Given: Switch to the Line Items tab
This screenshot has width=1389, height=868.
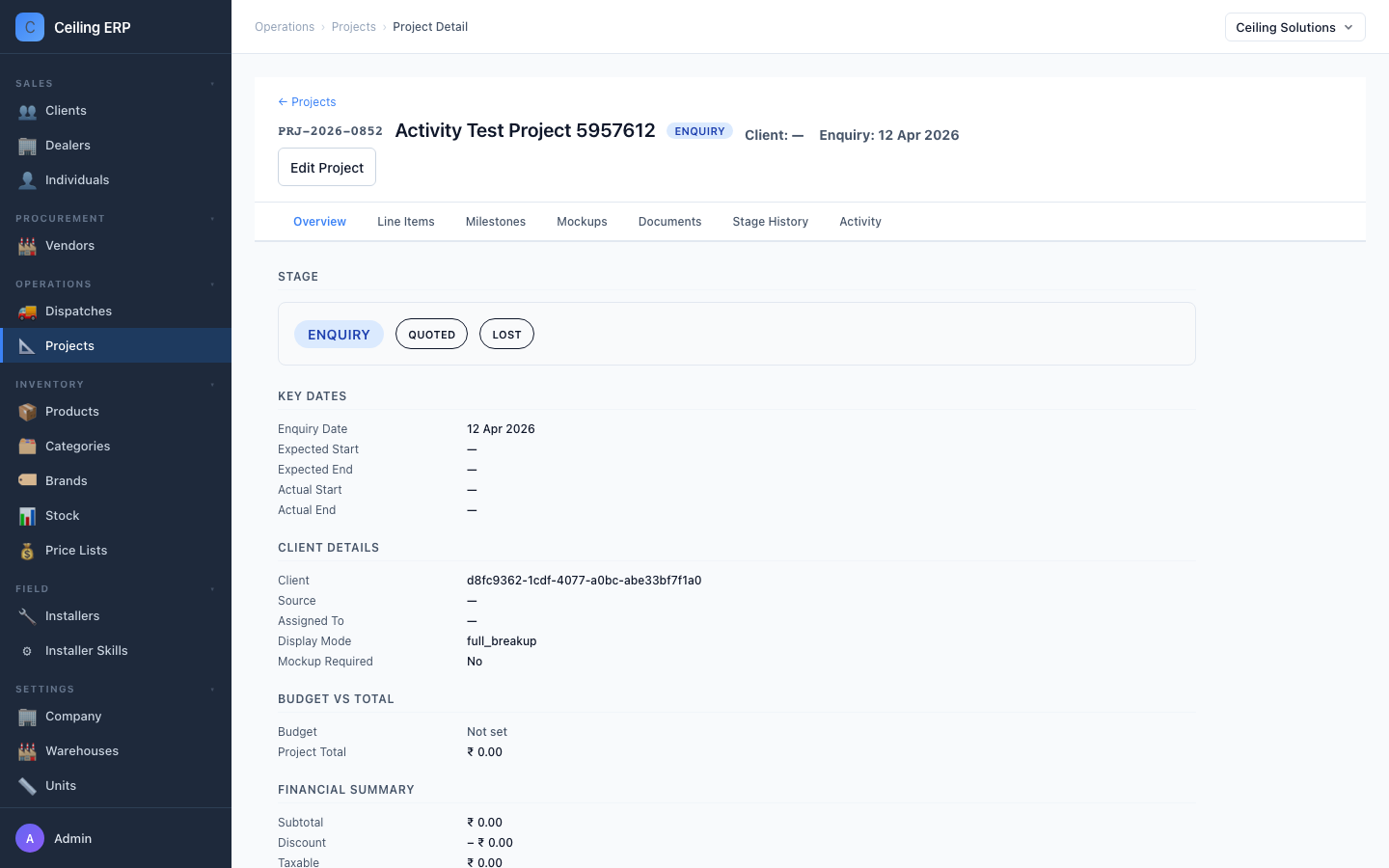Looking at the screenshot, I should coord(406,222).
